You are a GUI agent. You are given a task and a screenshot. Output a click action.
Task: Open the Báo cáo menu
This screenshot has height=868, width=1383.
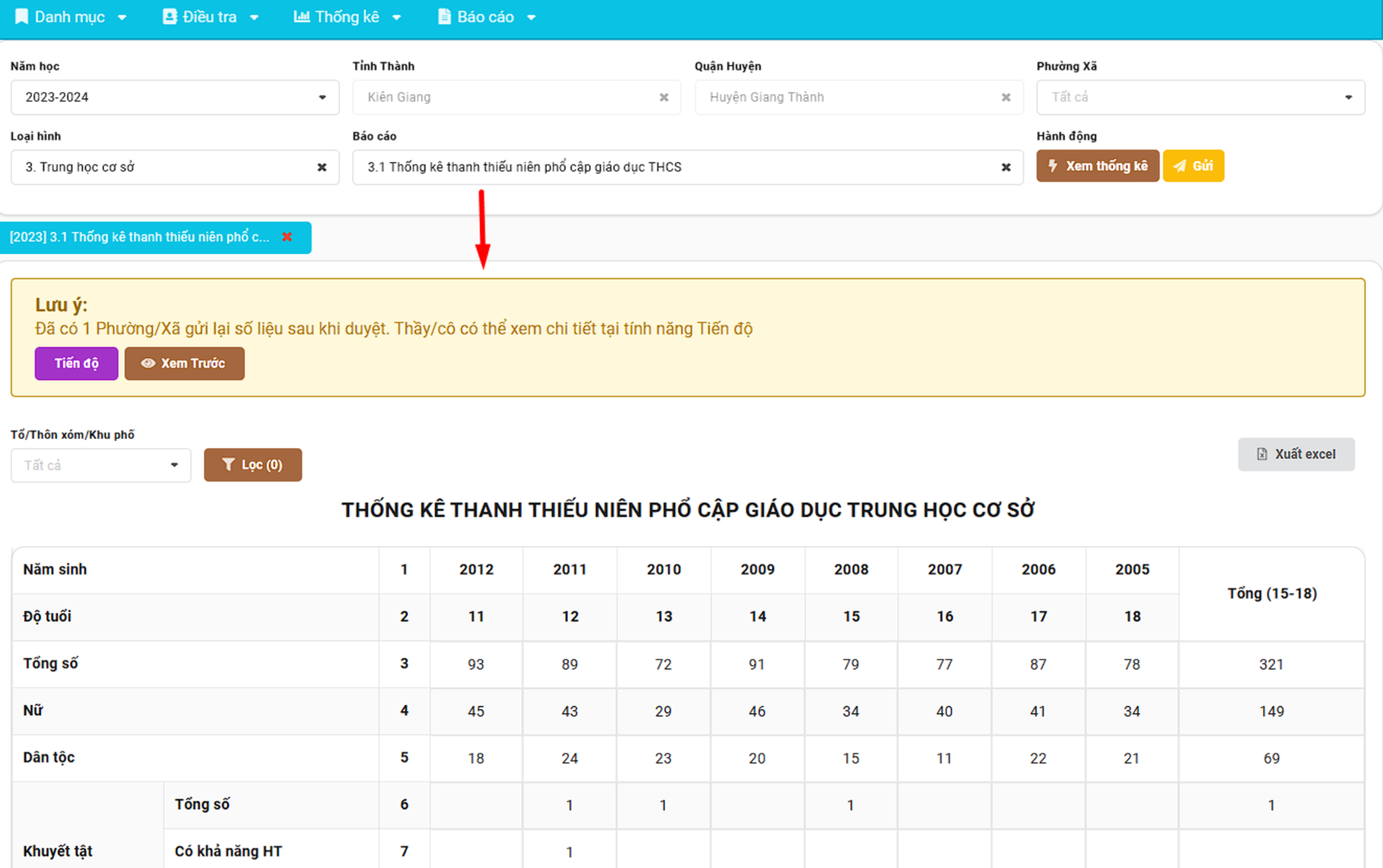(486, 17)
